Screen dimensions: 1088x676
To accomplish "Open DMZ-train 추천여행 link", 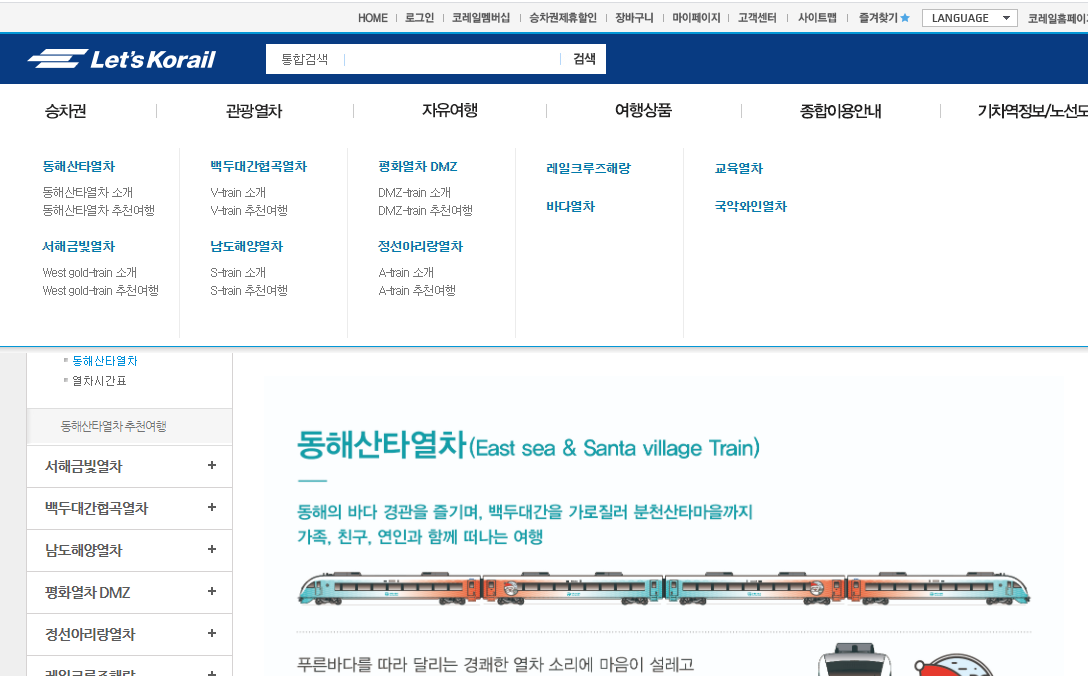I will 425,210.
